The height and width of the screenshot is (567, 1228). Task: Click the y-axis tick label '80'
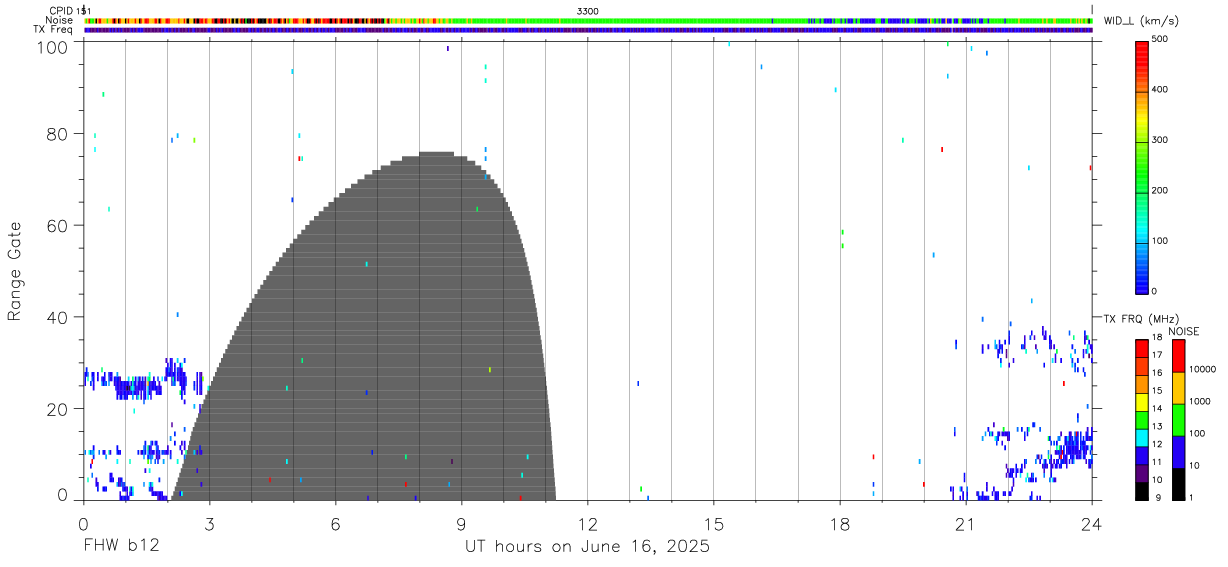58,134
